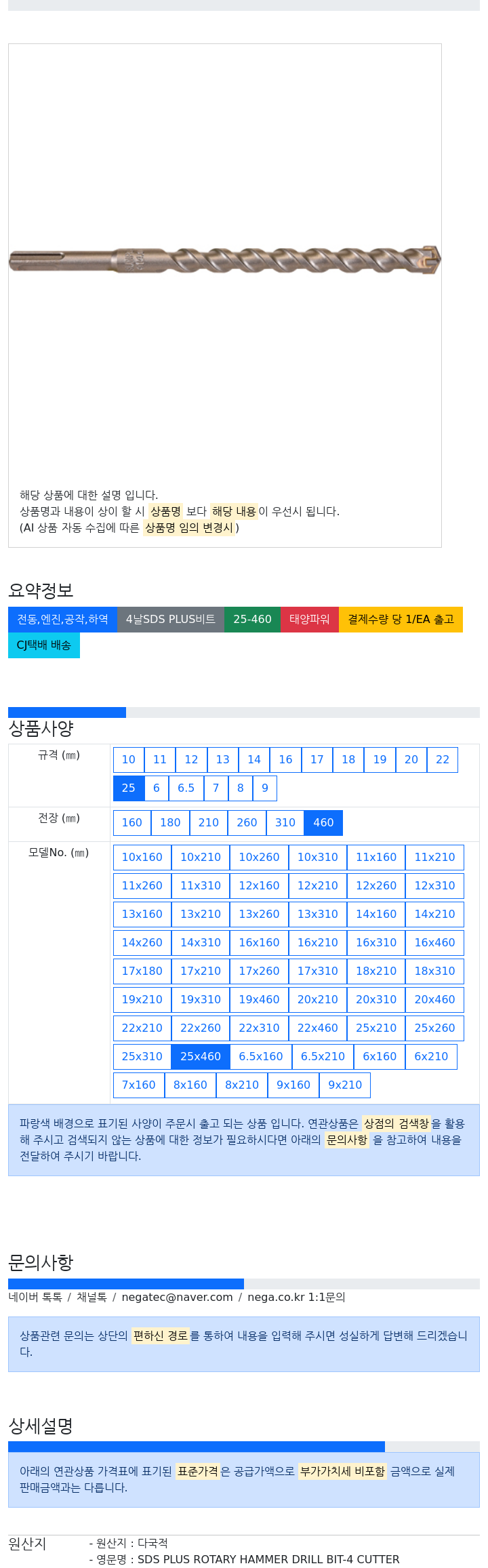Open model 10x160 link
Viewport: 488px width, 1568px height.
pyautogui.click(x=142, y=857)
